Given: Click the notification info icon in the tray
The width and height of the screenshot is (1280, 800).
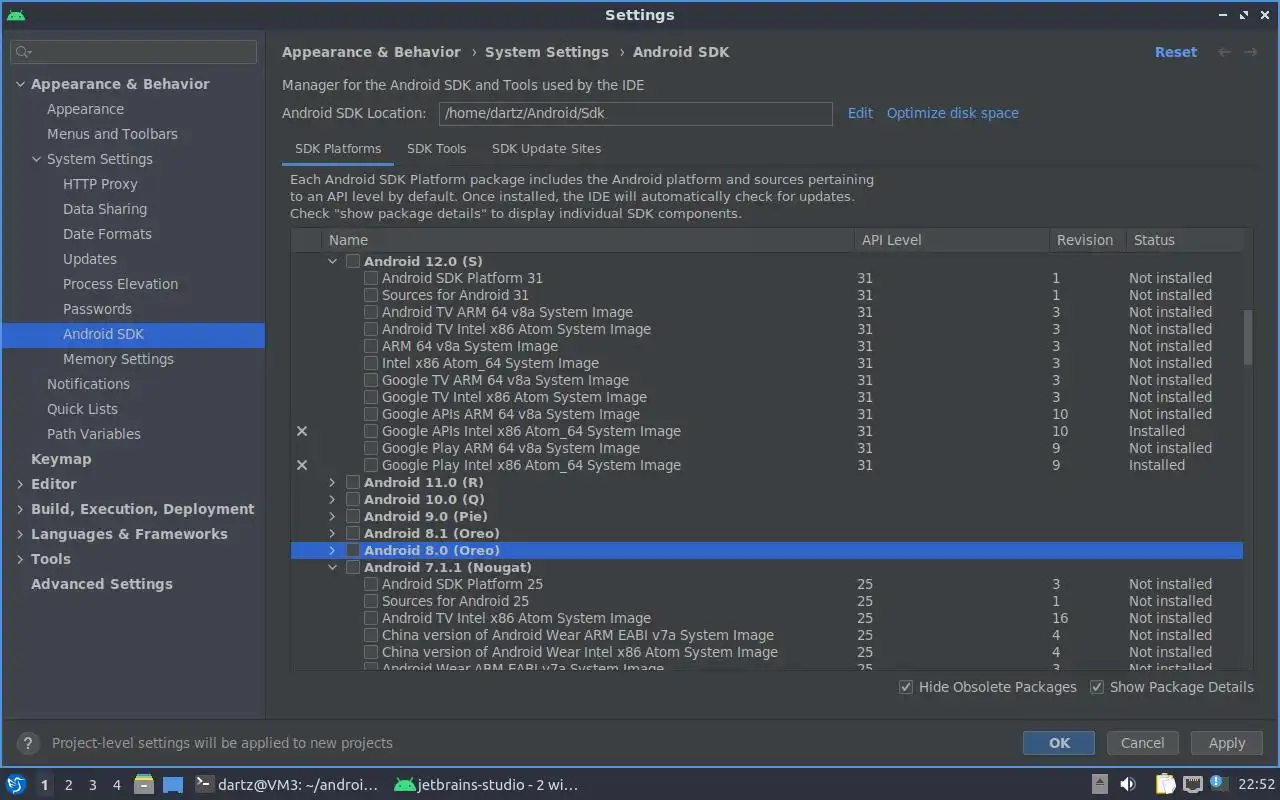Looking at the screenshot, I should (1218, 783).
